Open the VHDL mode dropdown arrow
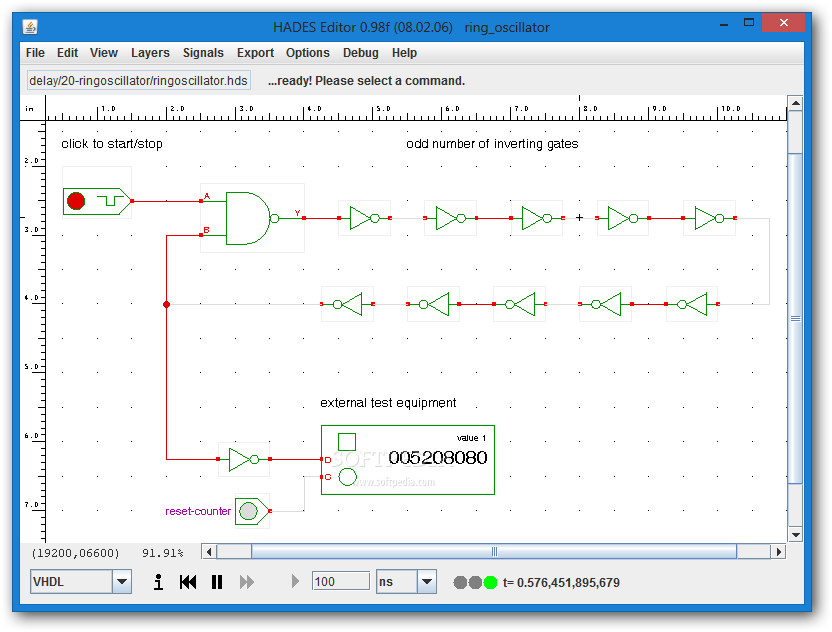Viewport: 832px width, 632px height. pos(122,582)
